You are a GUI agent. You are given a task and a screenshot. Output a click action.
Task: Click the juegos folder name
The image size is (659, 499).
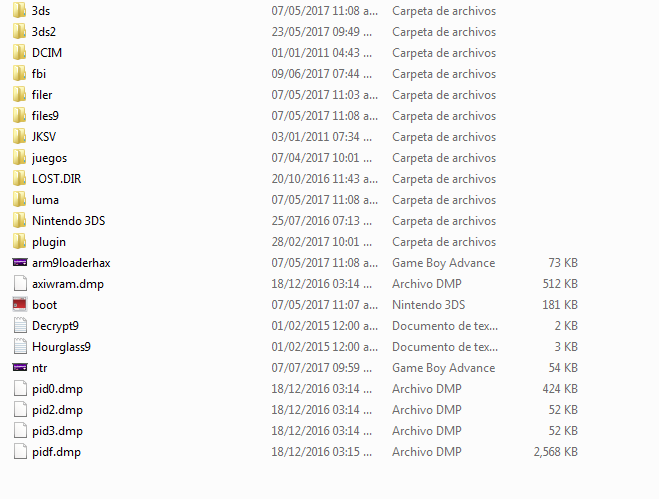(x=49, y=158)
